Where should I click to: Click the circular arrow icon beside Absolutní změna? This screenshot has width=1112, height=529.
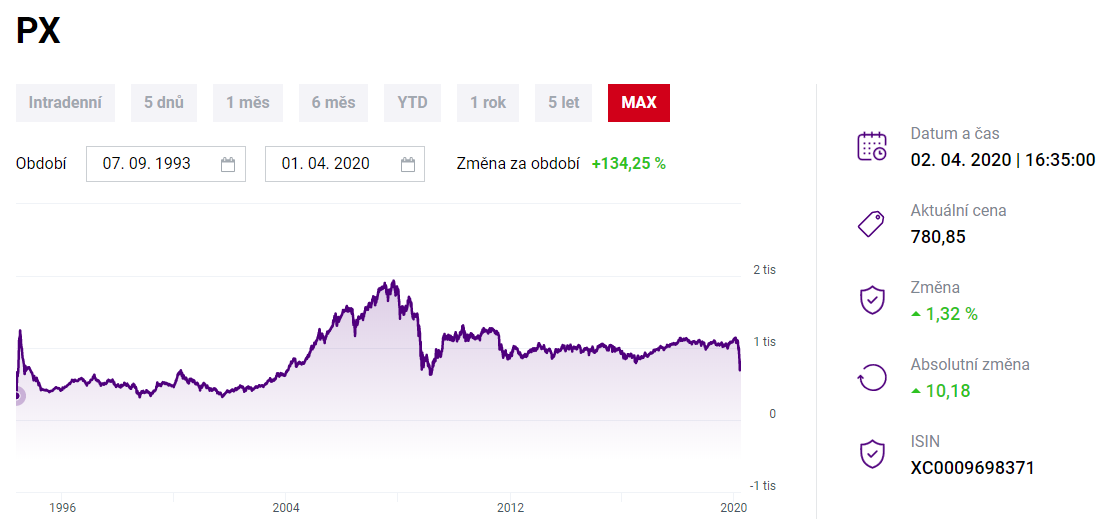click(872, 377)
